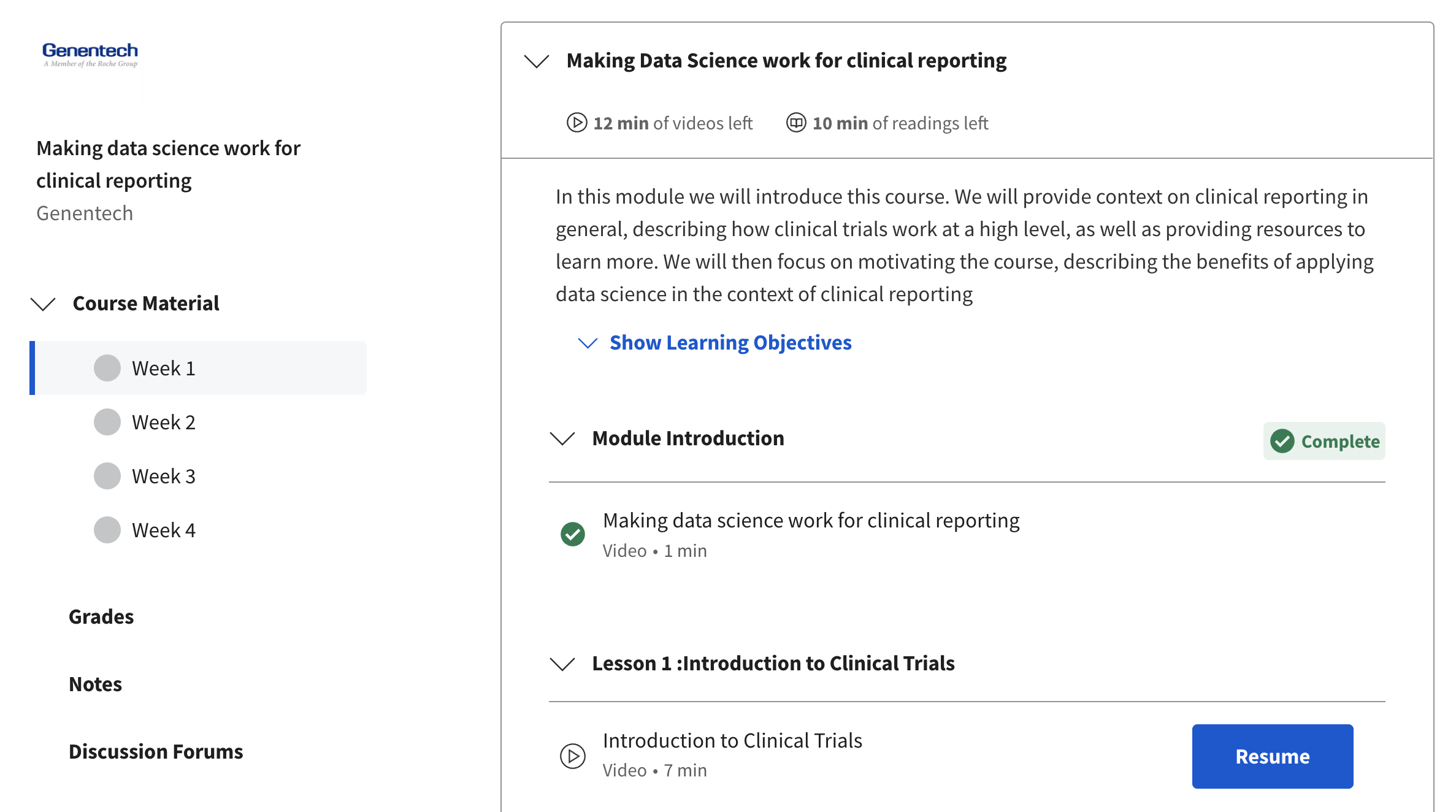
Task: Toggle Week 1 progress circle indicator
Action: click(x=107, y=368)
